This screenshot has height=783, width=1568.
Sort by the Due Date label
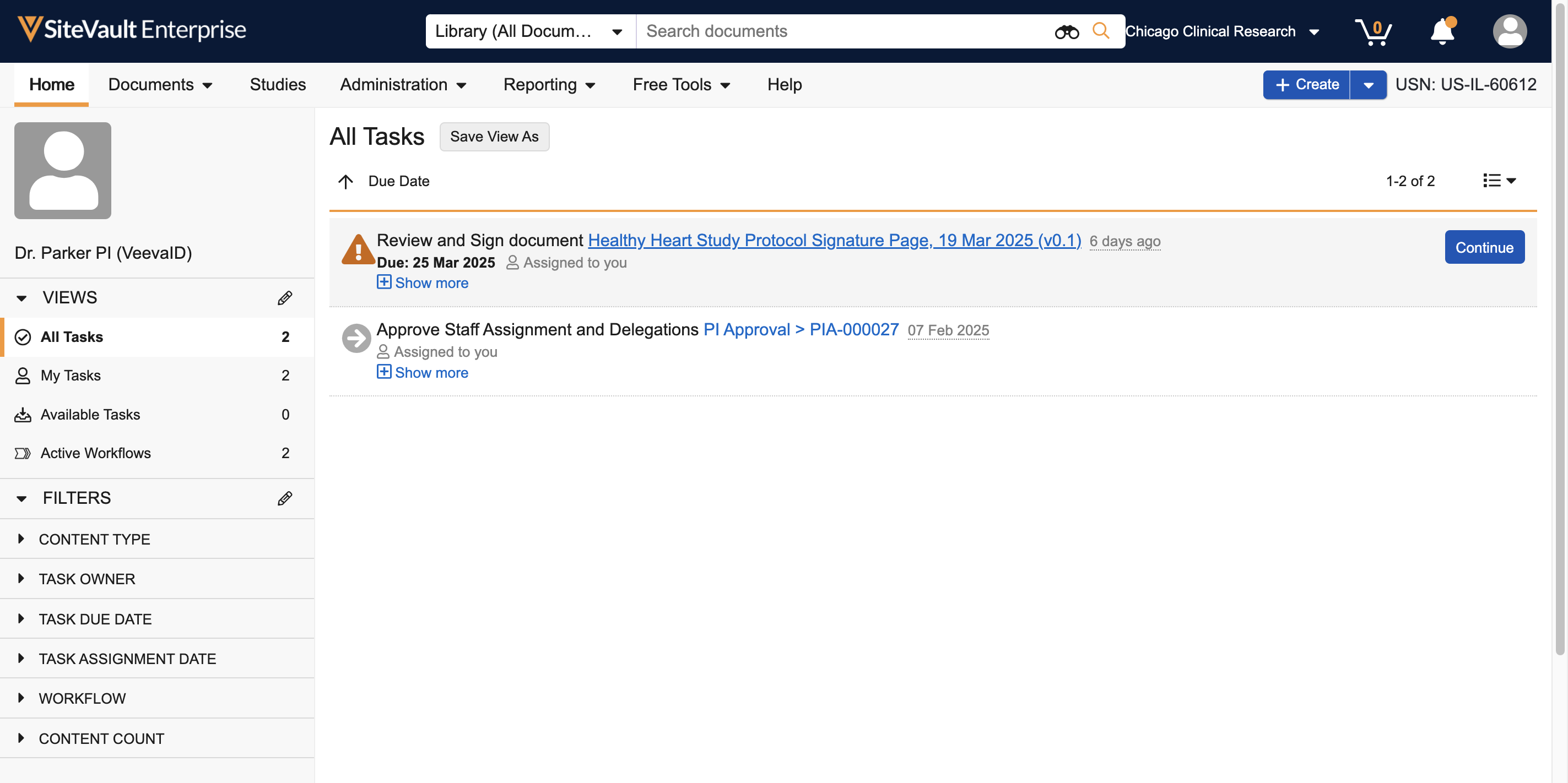399,181
